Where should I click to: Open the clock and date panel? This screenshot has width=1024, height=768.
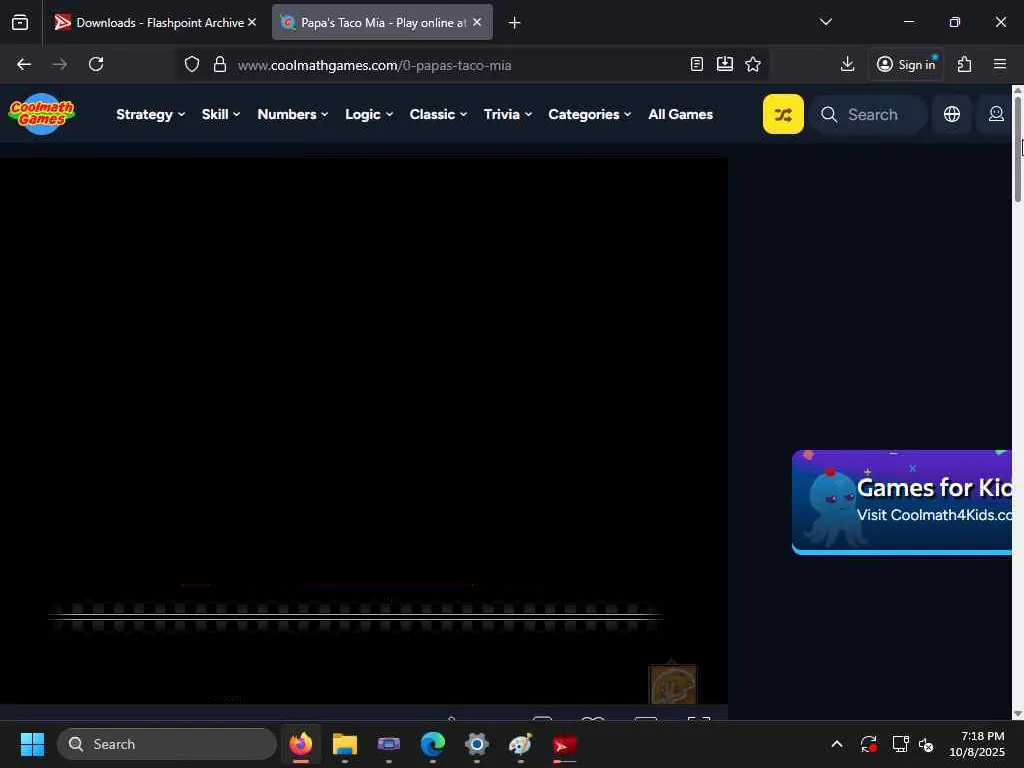[977, 744]
